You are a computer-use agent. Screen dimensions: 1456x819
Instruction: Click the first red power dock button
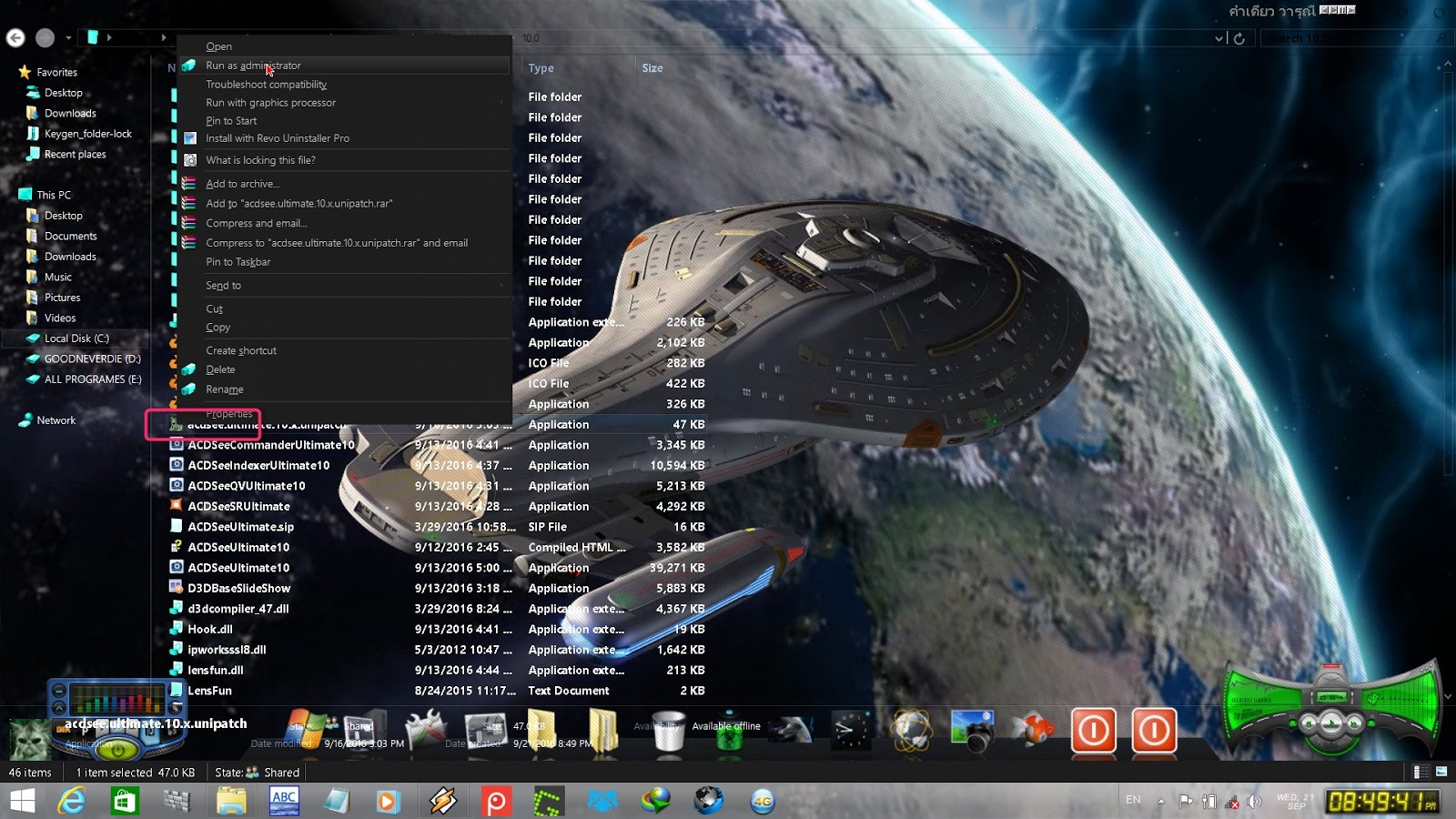[1093, 730]
